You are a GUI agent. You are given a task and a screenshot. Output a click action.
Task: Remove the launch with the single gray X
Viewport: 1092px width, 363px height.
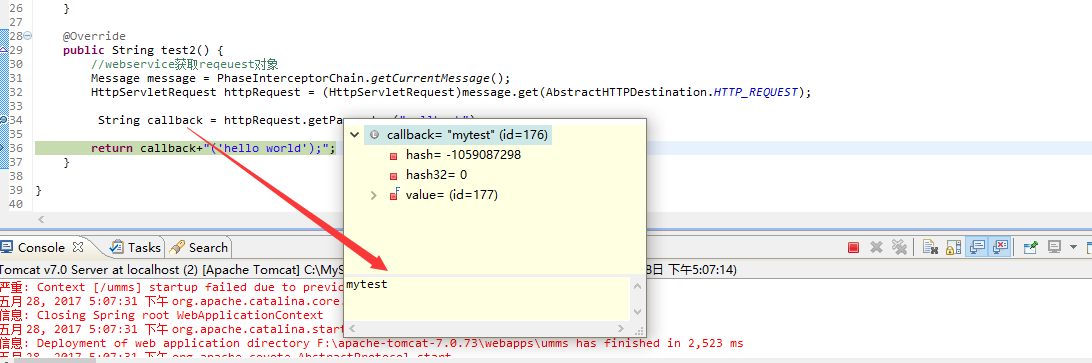877,247
